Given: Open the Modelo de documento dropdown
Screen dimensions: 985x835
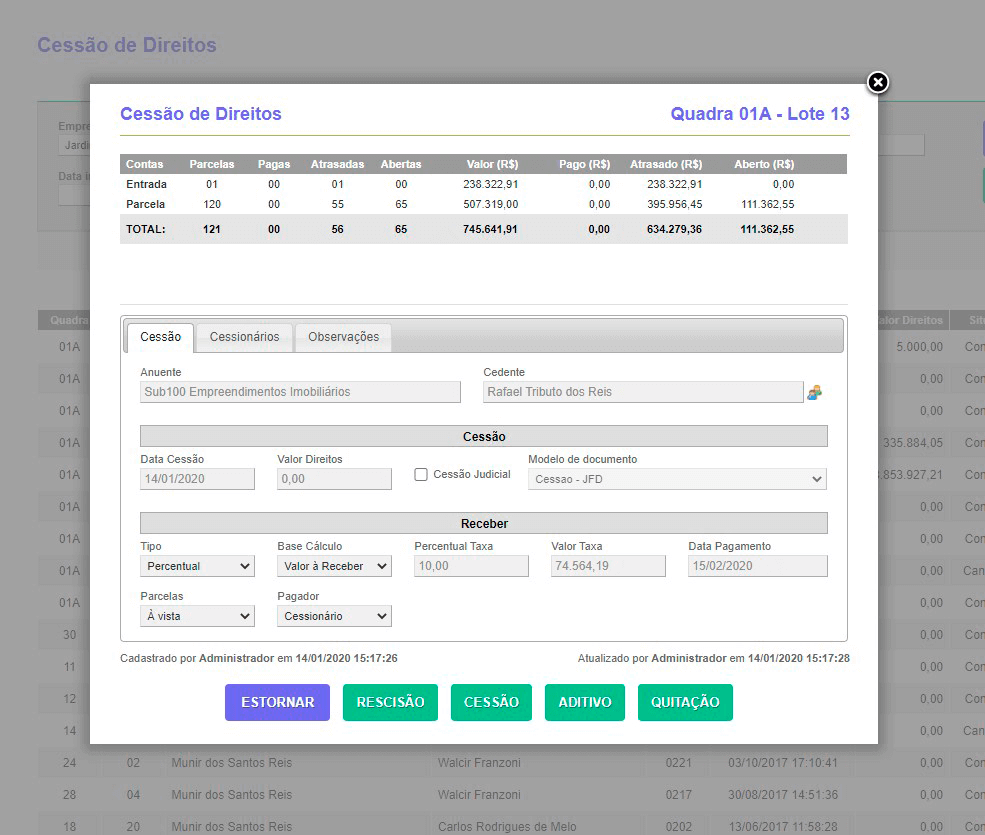Looking at the screenshot, I should tap(676, 479).
